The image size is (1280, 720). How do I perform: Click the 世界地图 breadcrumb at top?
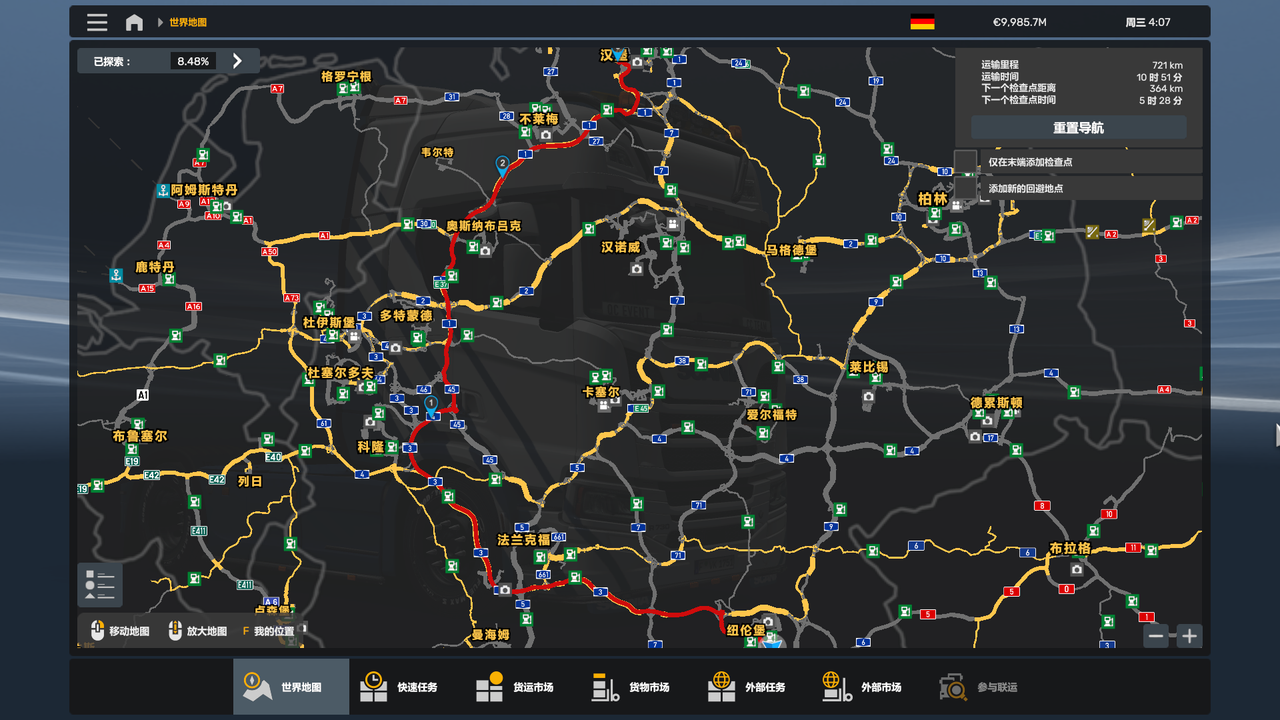(x=188, y=22)
